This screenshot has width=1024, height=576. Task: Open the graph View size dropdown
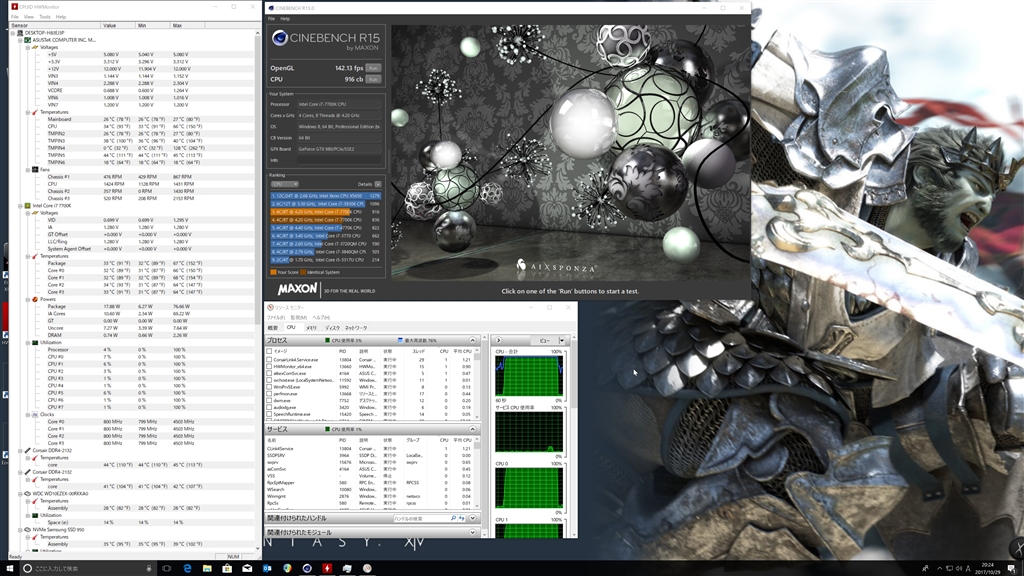[x=549, y=340]
